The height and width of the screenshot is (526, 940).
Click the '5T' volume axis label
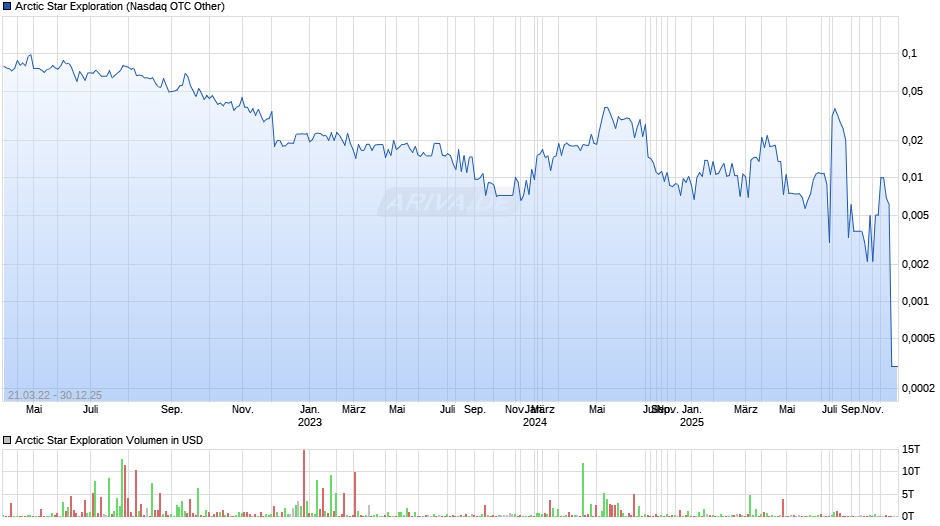pyautogui.click(x=908, y=494)
